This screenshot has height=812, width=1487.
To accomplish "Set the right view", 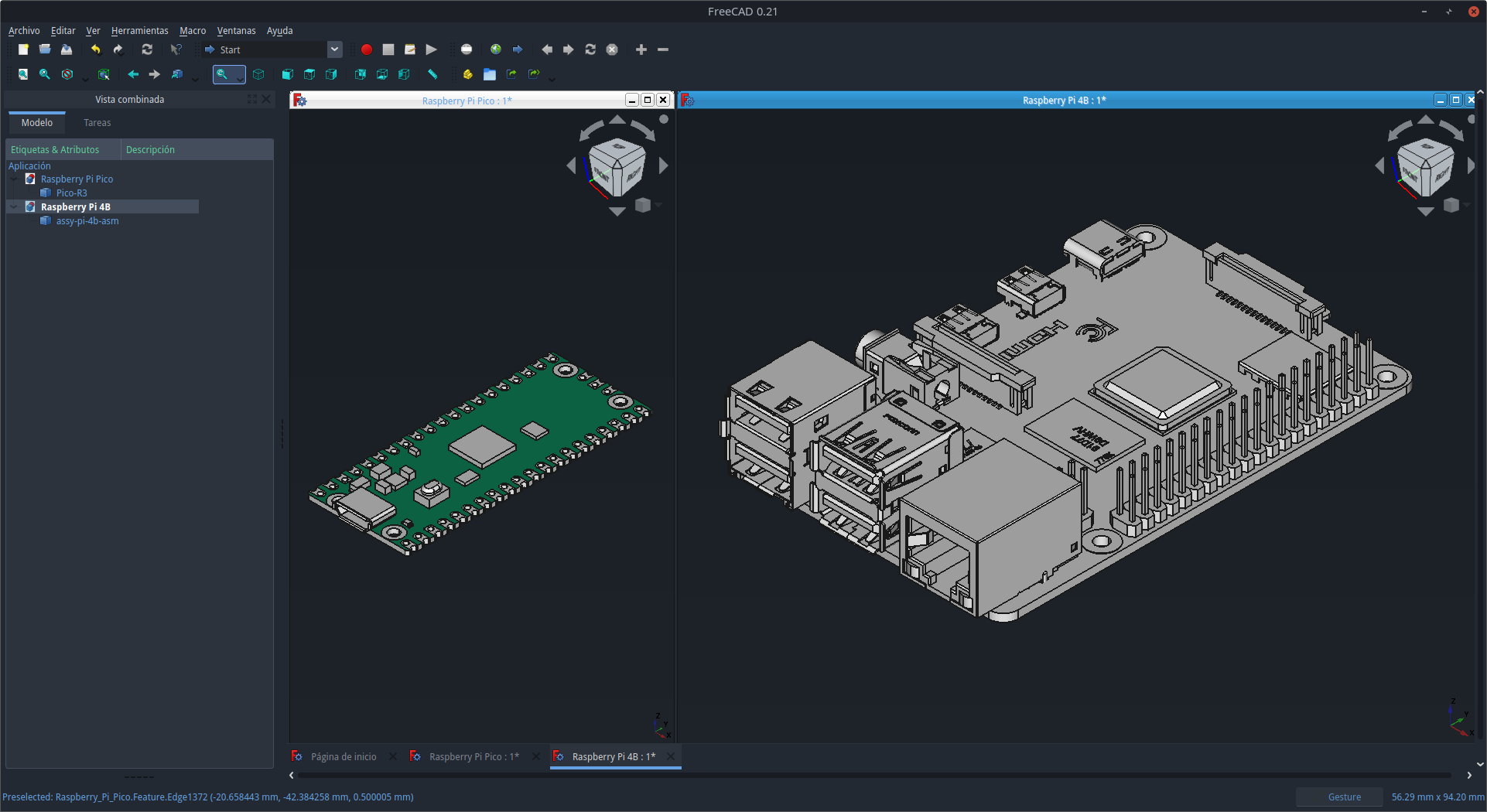I will coord(331,74).
